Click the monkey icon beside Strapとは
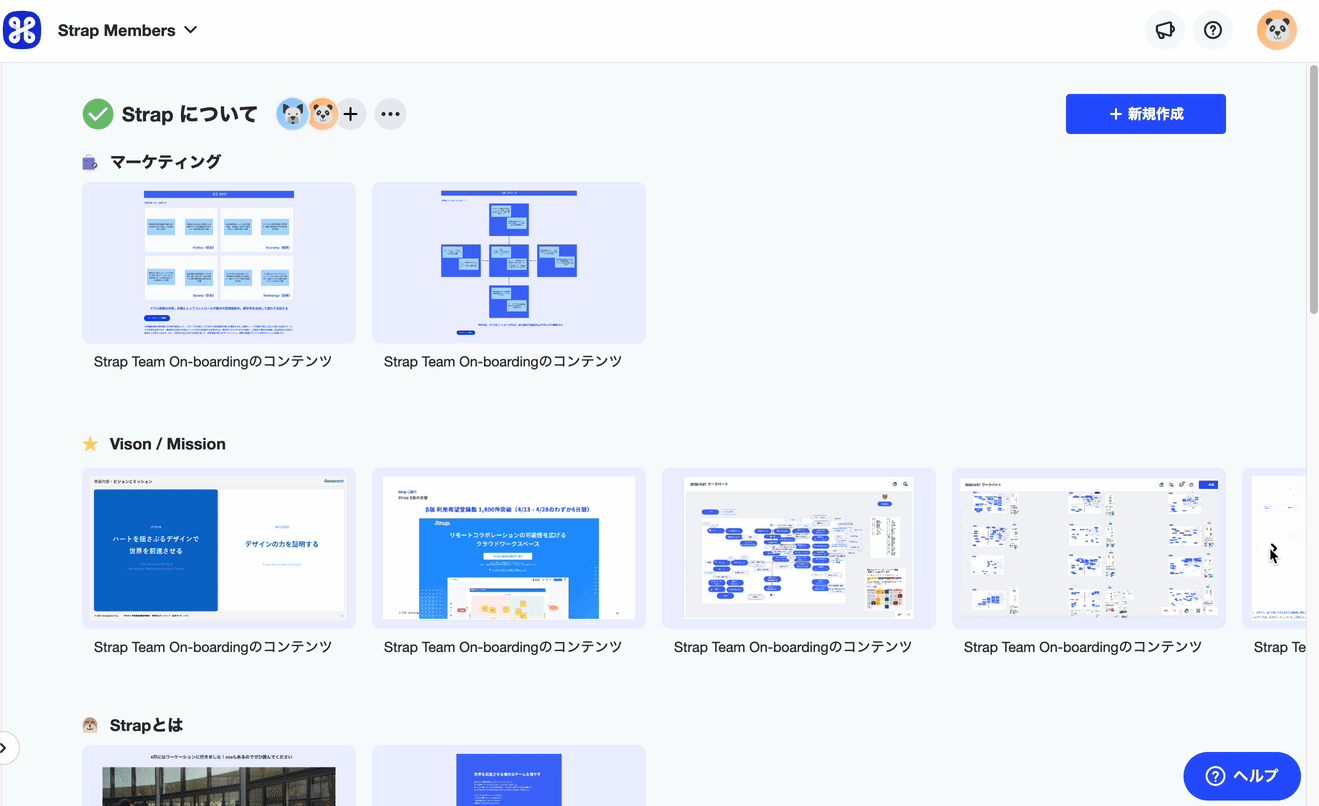The width and height of the screenshot is (1319, 806). pyautogui.click(x=90, y=725)
